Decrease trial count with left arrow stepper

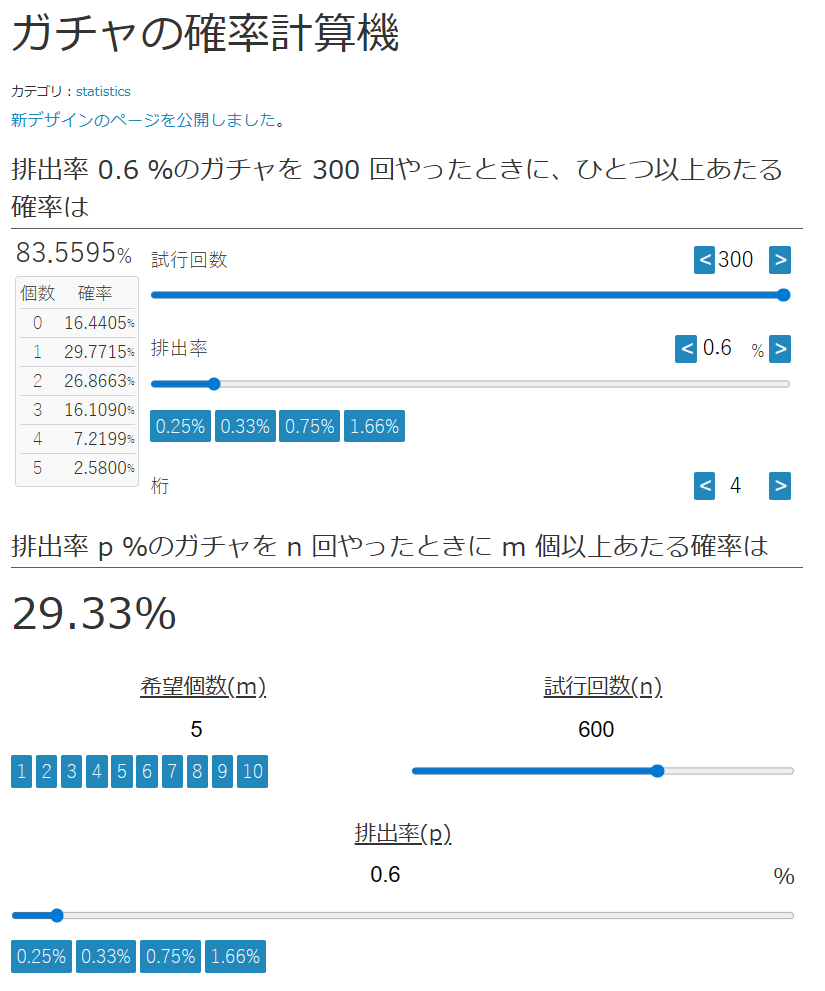click(705, 260)
